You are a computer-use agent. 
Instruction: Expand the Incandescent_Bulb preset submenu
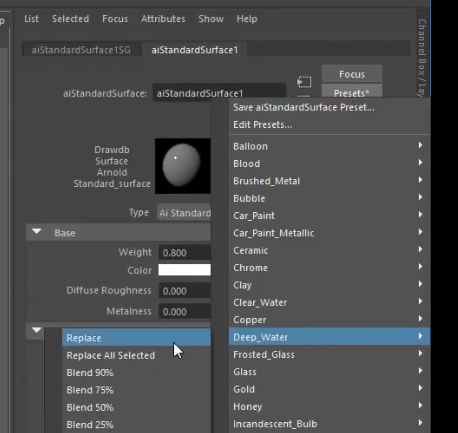(330, 423)
